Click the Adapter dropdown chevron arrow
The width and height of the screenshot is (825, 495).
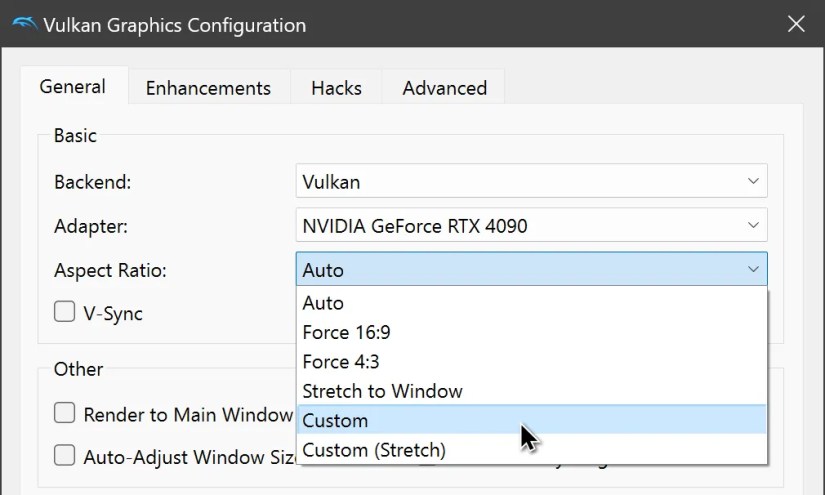point(752,226)
